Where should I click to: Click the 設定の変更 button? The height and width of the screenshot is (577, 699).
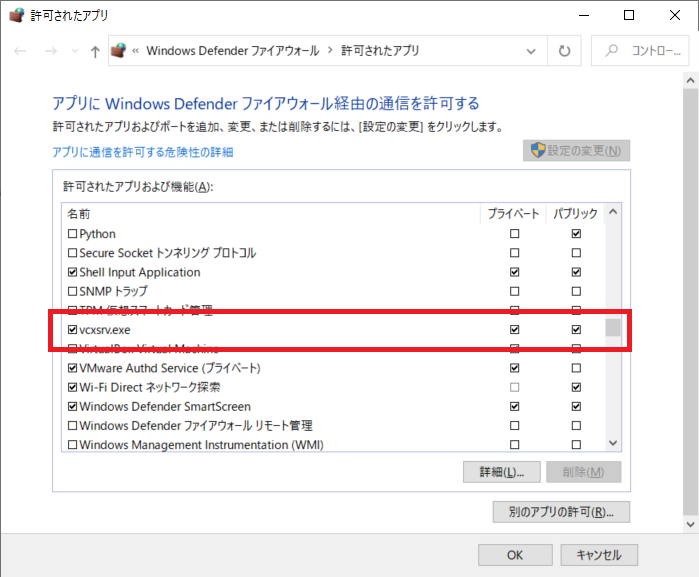tap(576, 151)
